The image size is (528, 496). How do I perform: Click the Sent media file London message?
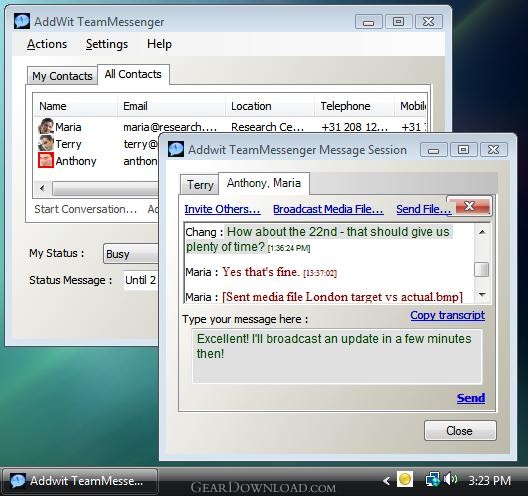[x=342, y=297]
